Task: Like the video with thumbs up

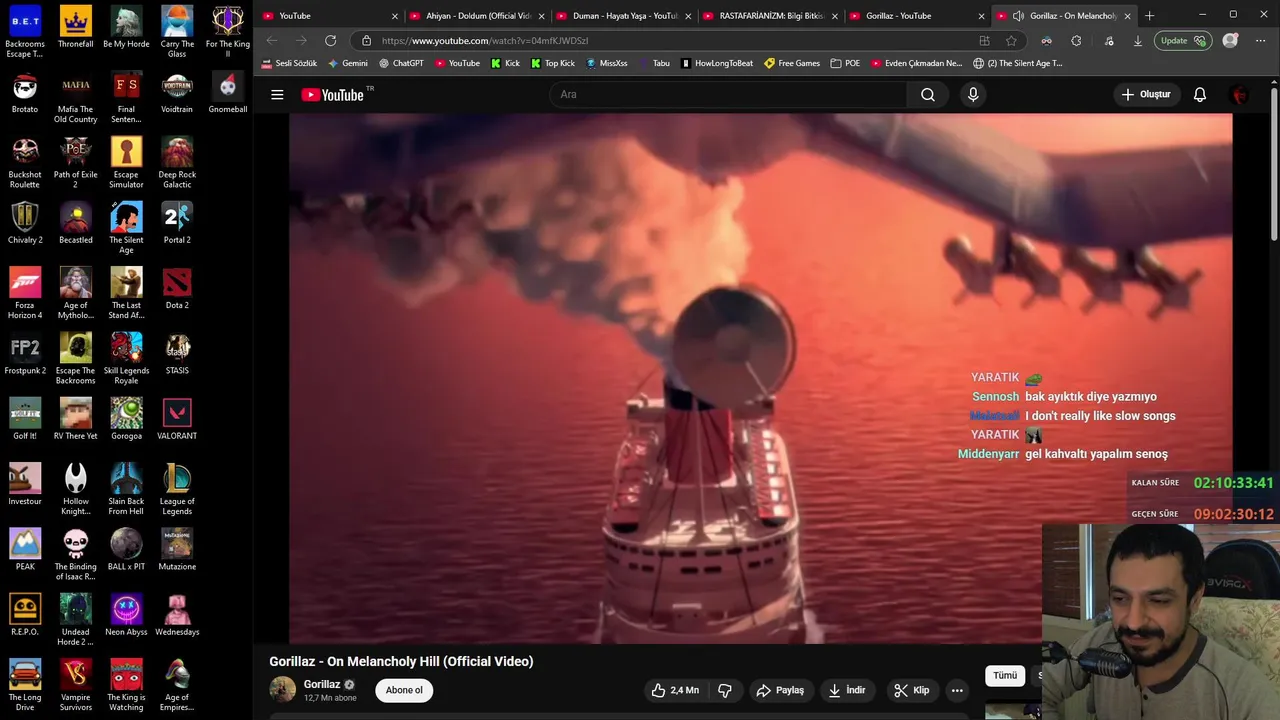Action: point(675,690)
